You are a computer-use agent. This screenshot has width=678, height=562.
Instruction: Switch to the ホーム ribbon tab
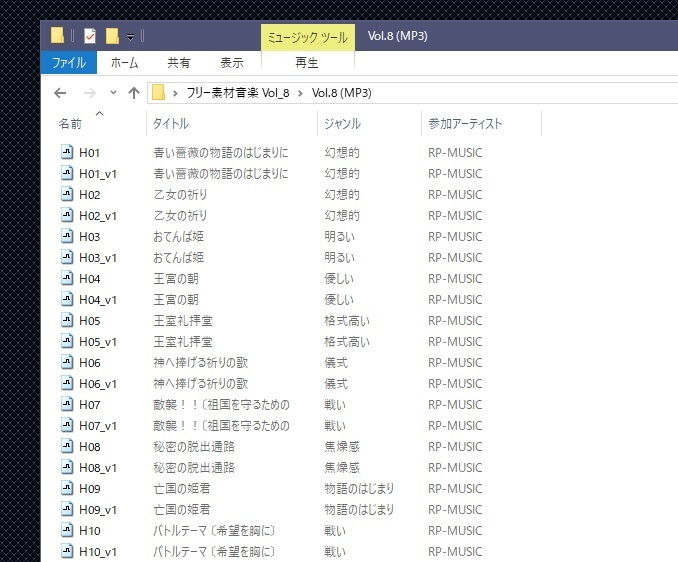click(x=125, y=63)
